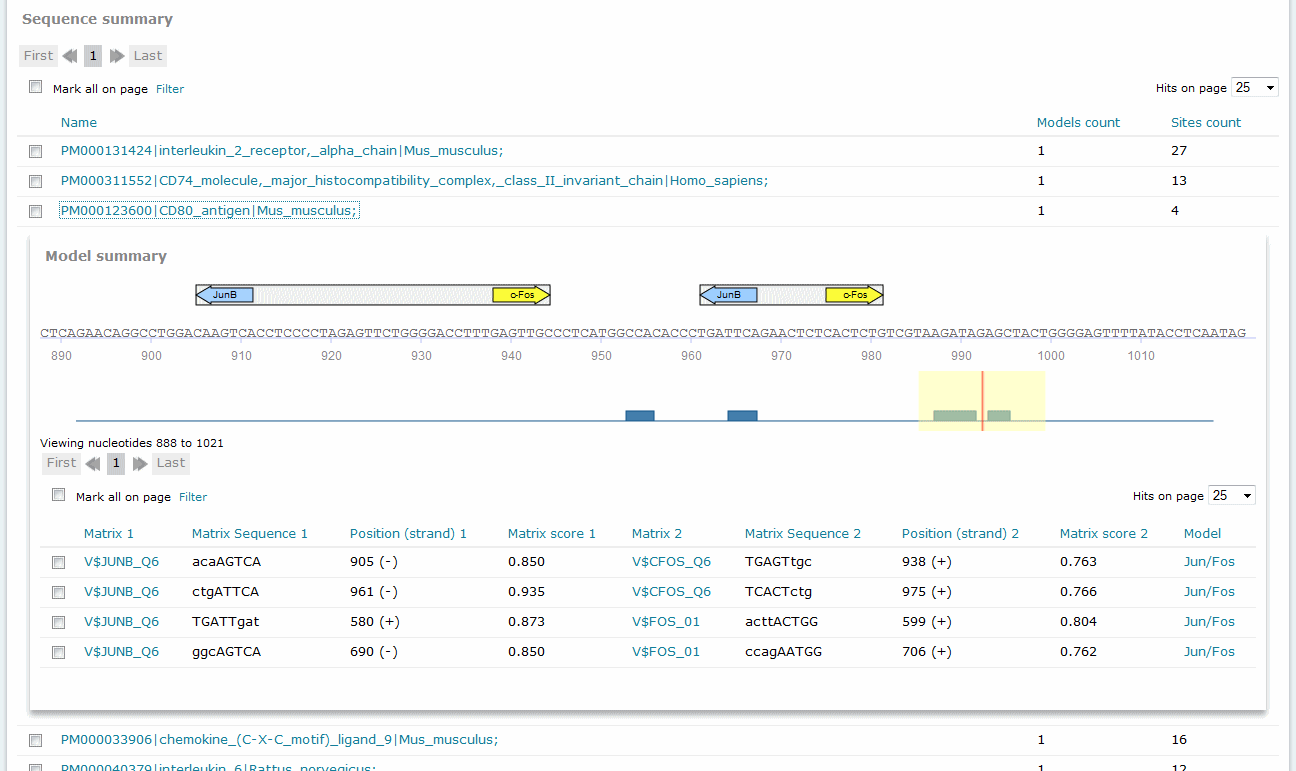Viewport: 1296px width, 771px height.
Task: Open PM000123600 CD80_antigen sequence link
Action: click(209, 211)
